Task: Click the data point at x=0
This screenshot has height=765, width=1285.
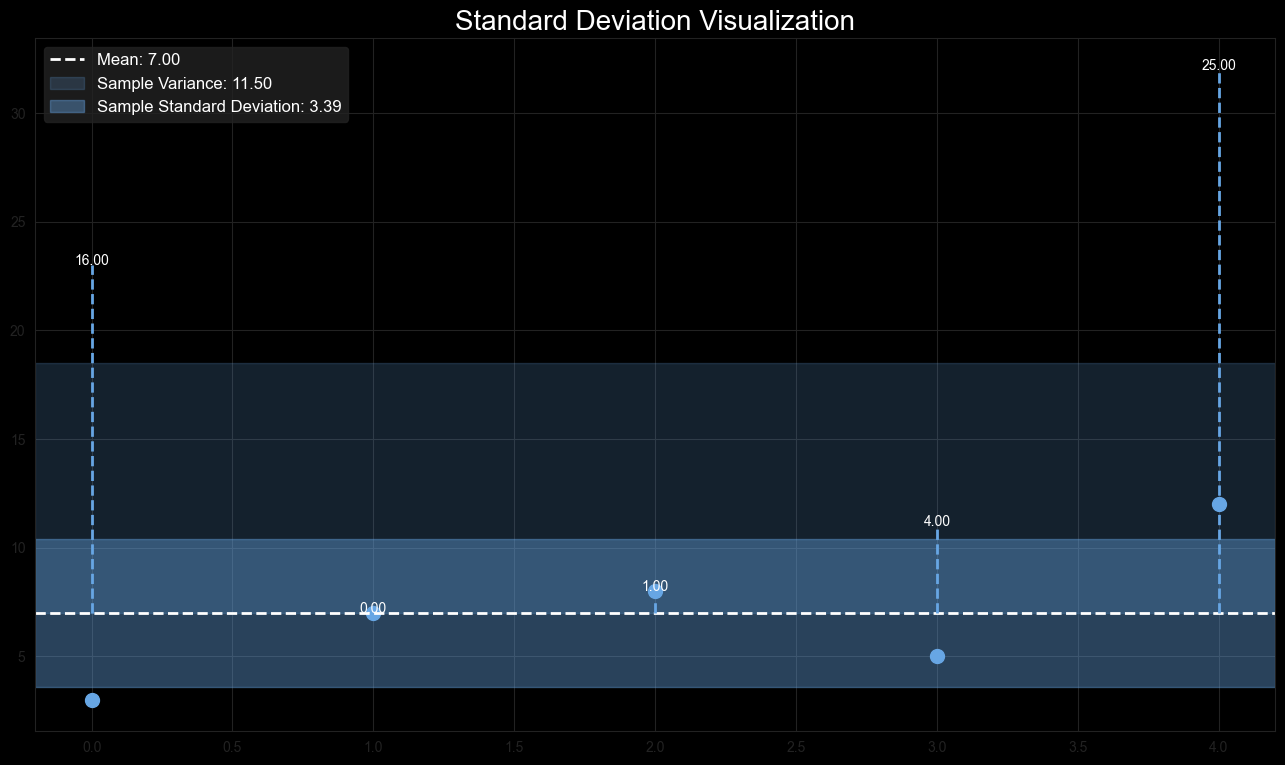Action: tap(92, 700)
